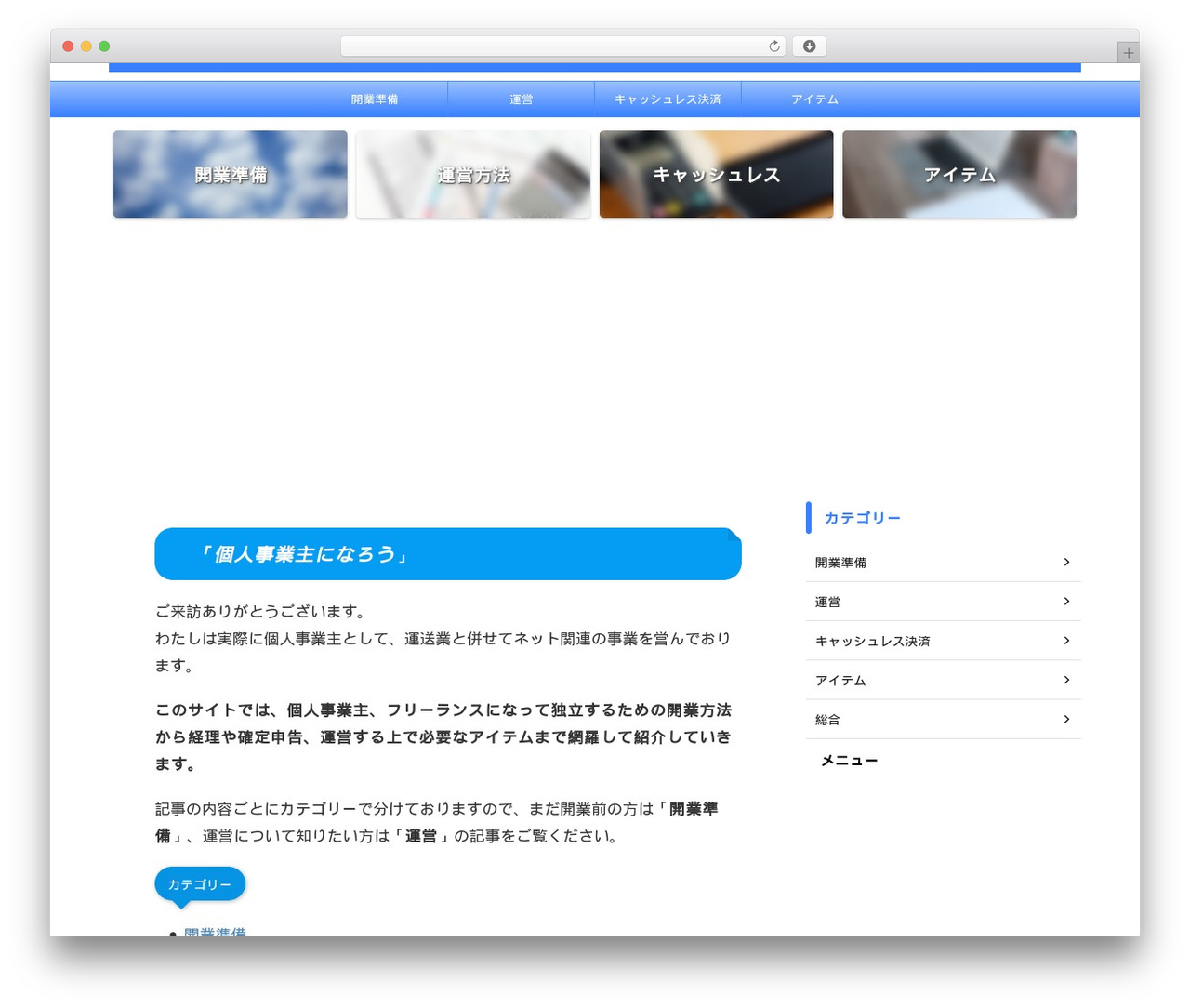Screen dimensions: 1190x1008
Task: Open the browser downloads button
Action: tap(809, 46)
